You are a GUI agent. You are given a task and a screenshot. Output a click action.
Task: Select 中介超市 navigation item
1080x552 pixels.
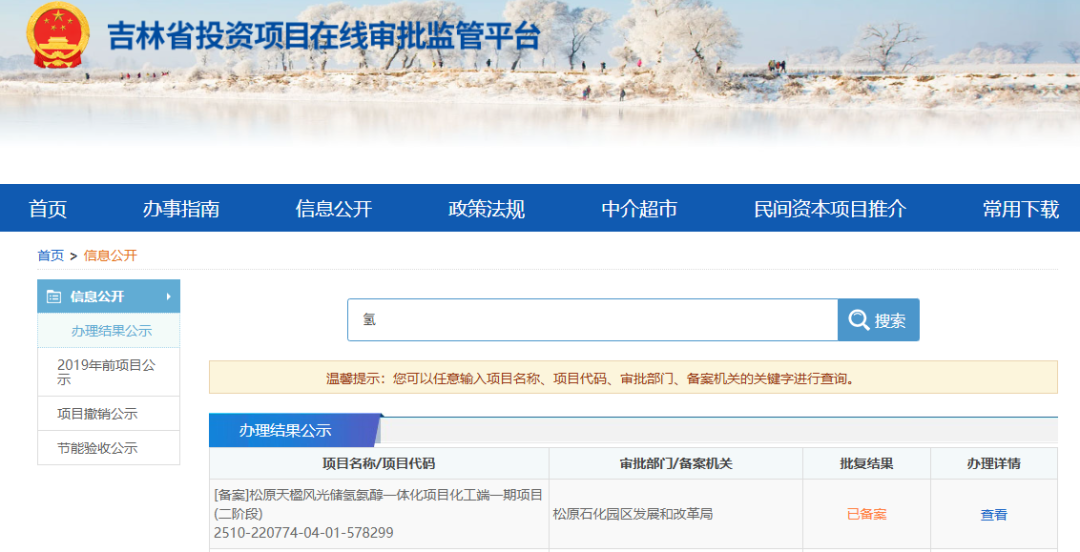(x=639, y=209)
